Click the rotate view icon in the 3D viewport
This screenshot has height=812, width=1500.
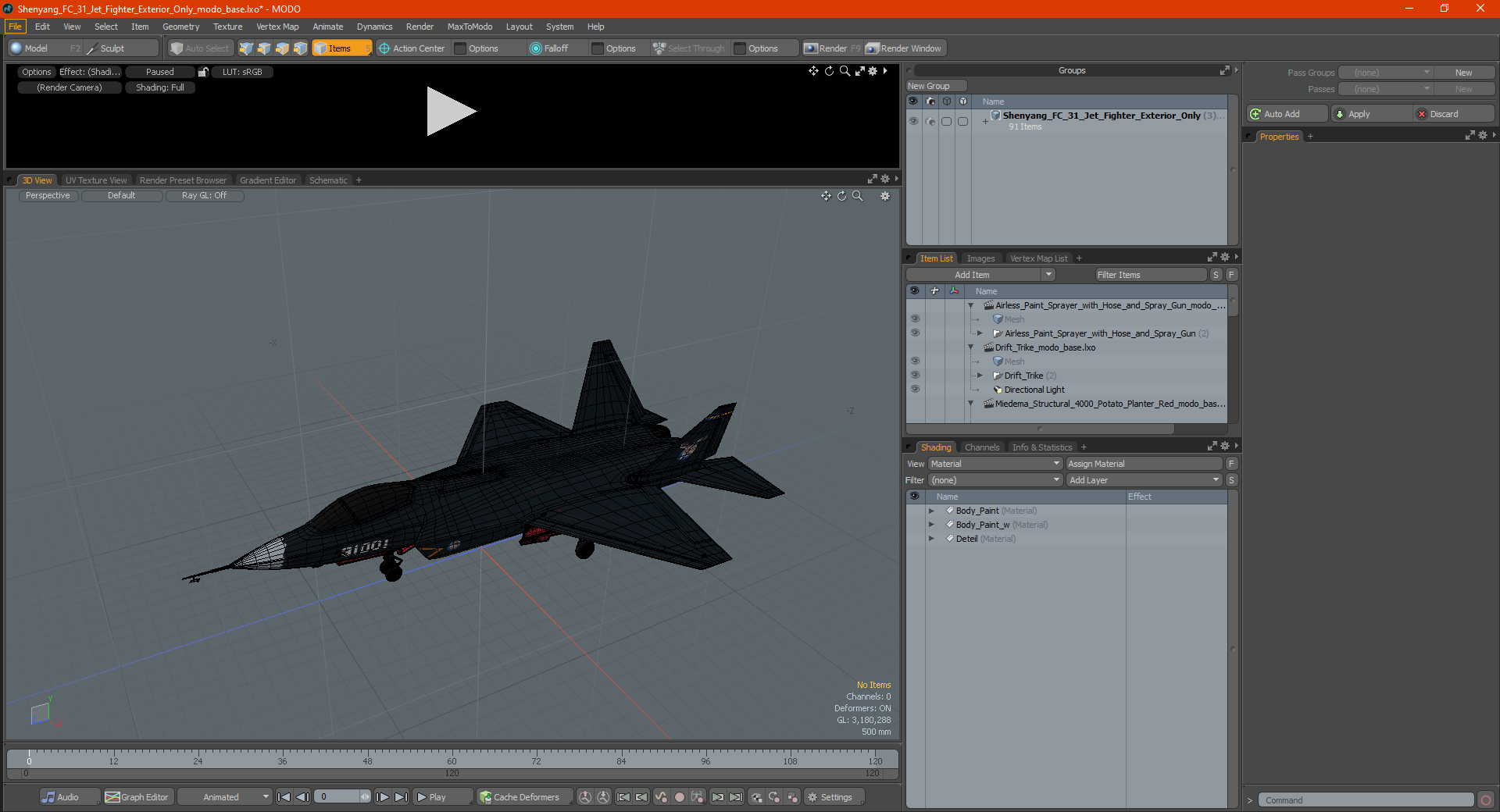point(842,196)
